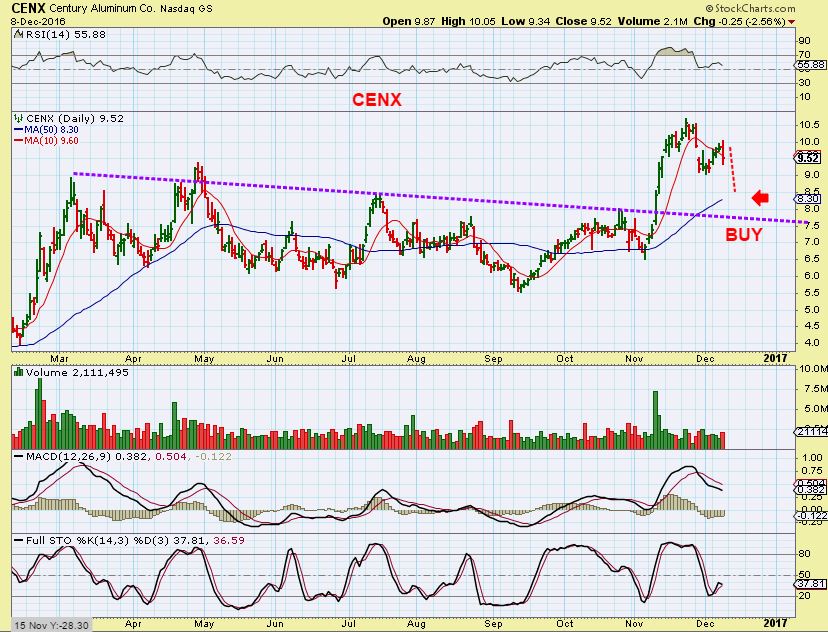Click the black line marker before MACD(12,26,9)
Viewport: 828px width, 632px height.
(x=19, y=457)
